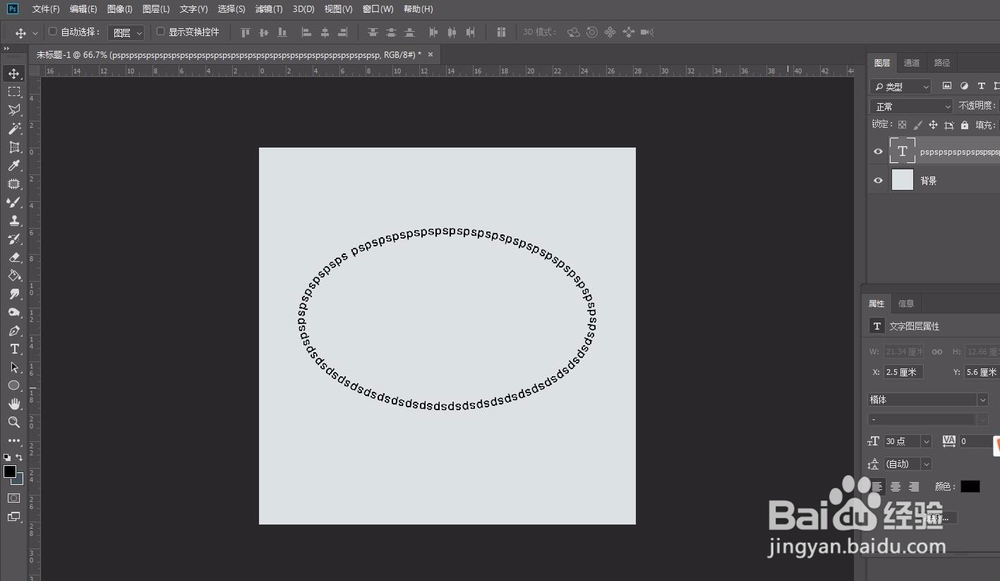Toggle Quick Mask mode icon

point(14,498)
